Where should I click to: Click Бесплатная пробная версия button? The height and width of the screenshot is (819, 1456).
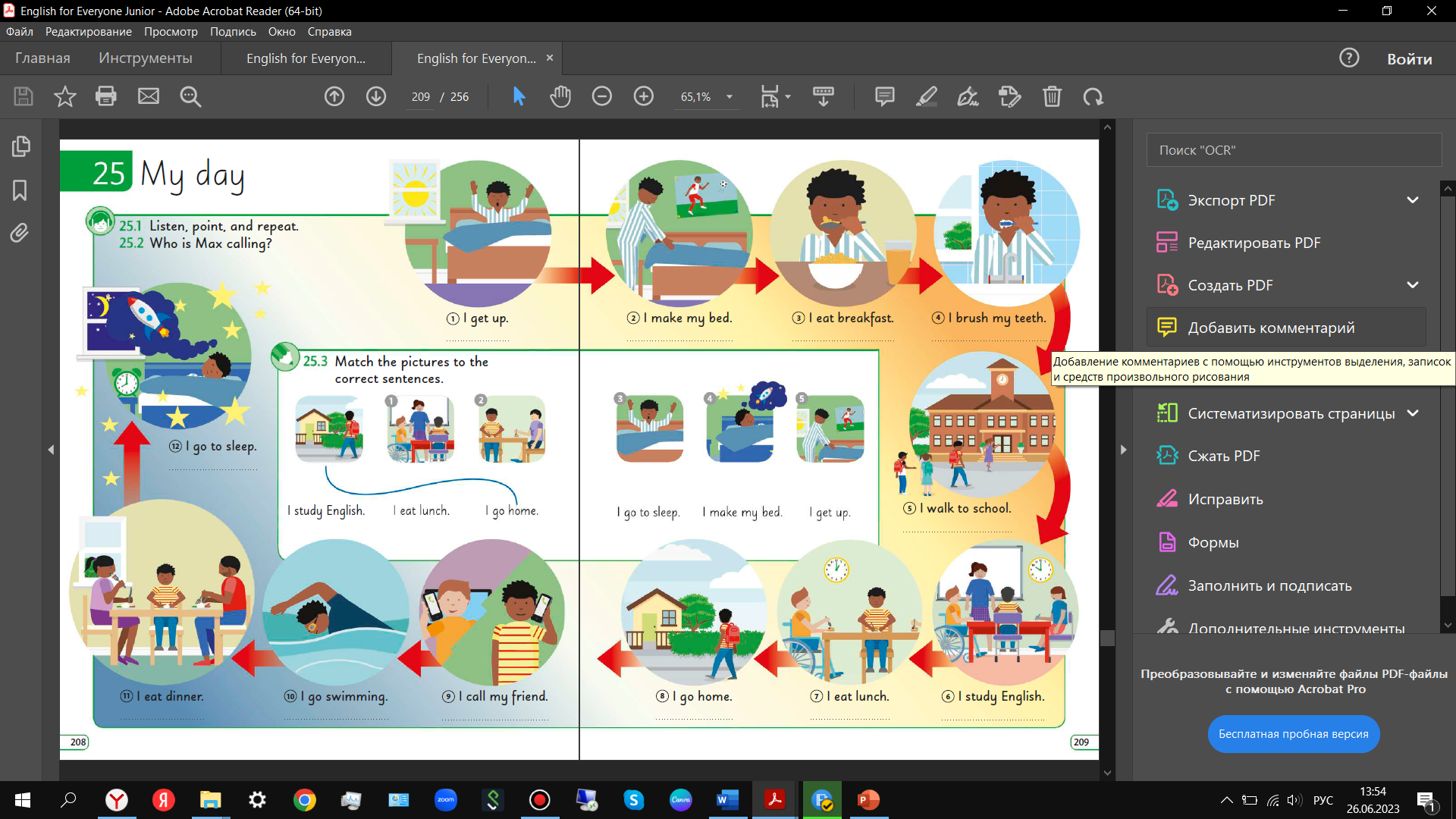tap(1293, 733)
